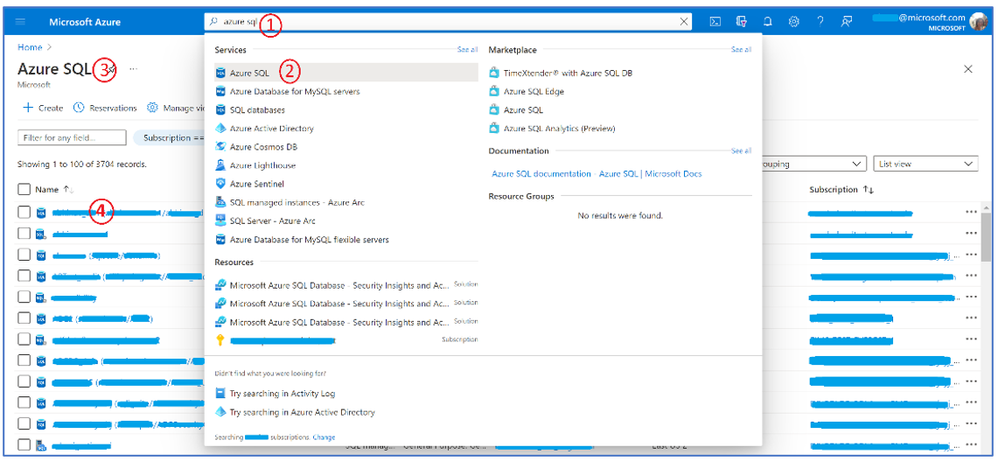
Task: Click the Azure Database for MySQL servers icon
Action: 221,92
